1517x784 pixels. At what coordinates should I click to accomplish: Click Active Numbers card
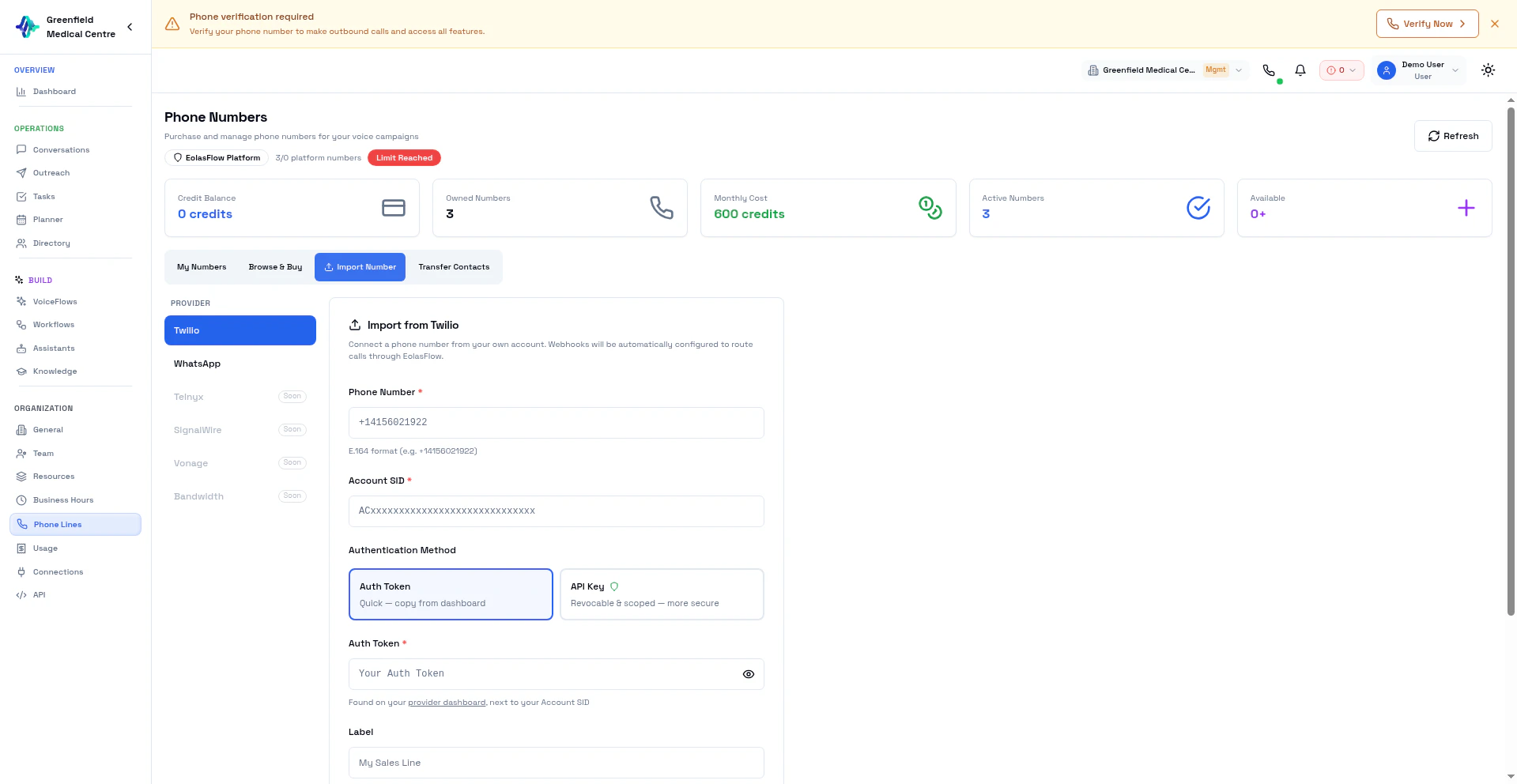click(x=1096, y=208)
